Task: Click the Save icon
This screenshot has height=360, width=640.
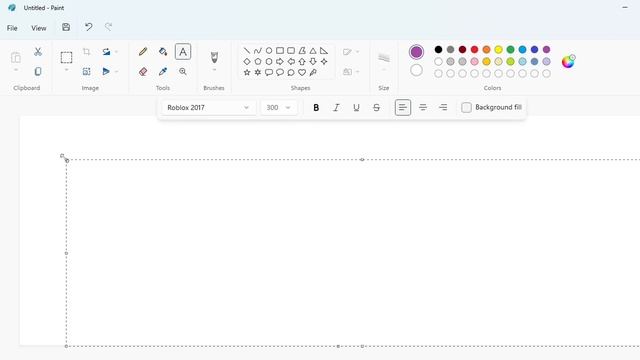Action: tap(66, 27)
